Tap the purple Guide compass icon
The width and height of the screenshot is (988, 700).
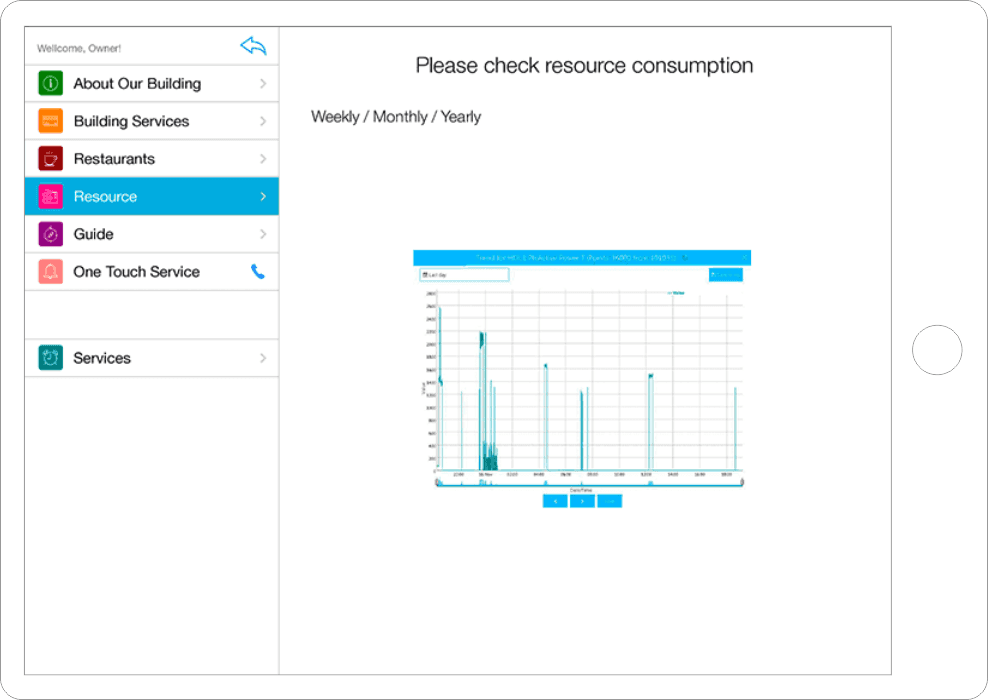point(50,234)
